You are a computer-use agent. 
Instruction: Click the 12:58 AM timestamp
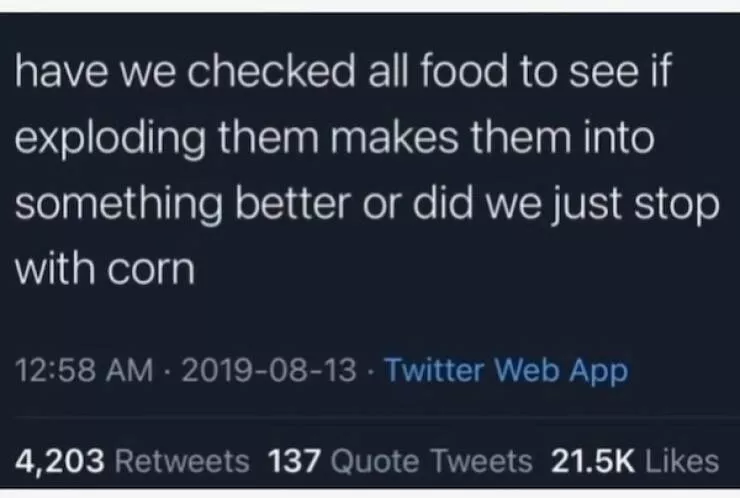pos(83,371)
